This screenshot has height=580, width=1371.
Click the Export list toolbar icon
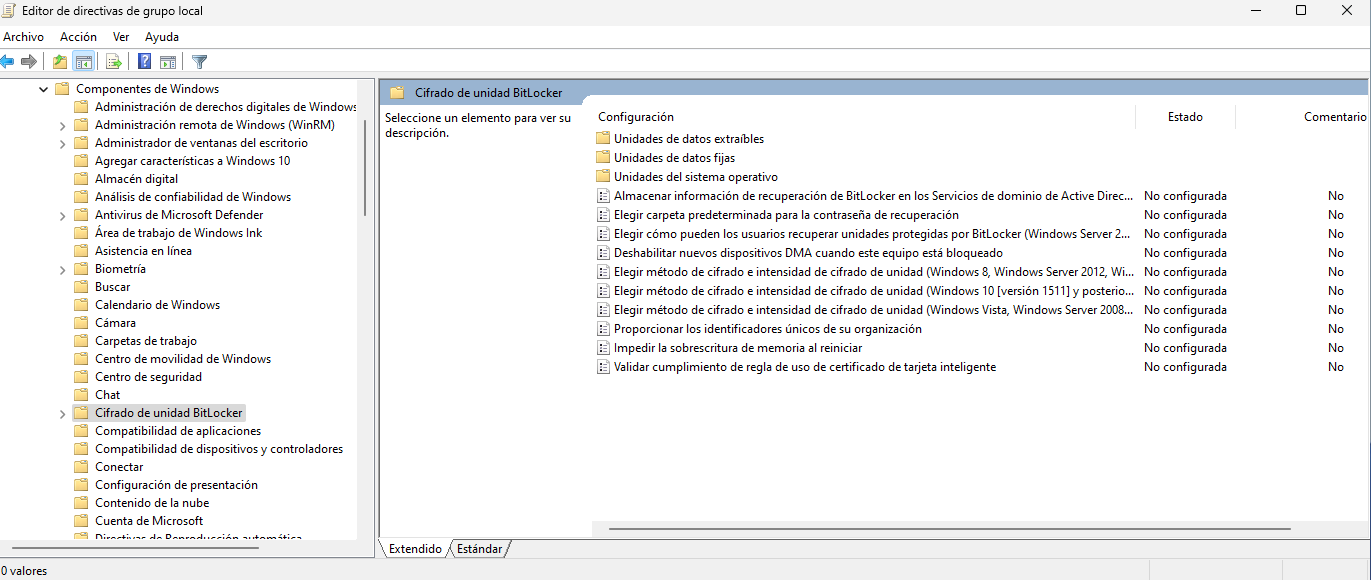[113, 62]
